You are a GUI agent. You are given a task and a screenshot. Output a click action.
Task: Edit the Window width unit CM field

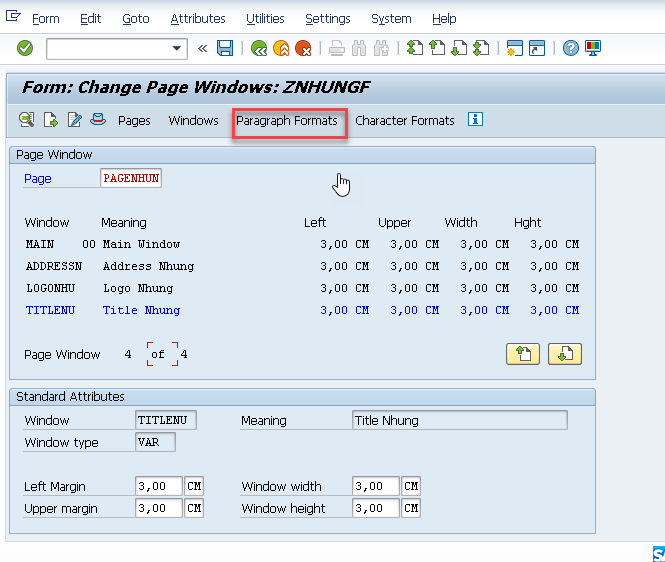click(411, 486)
